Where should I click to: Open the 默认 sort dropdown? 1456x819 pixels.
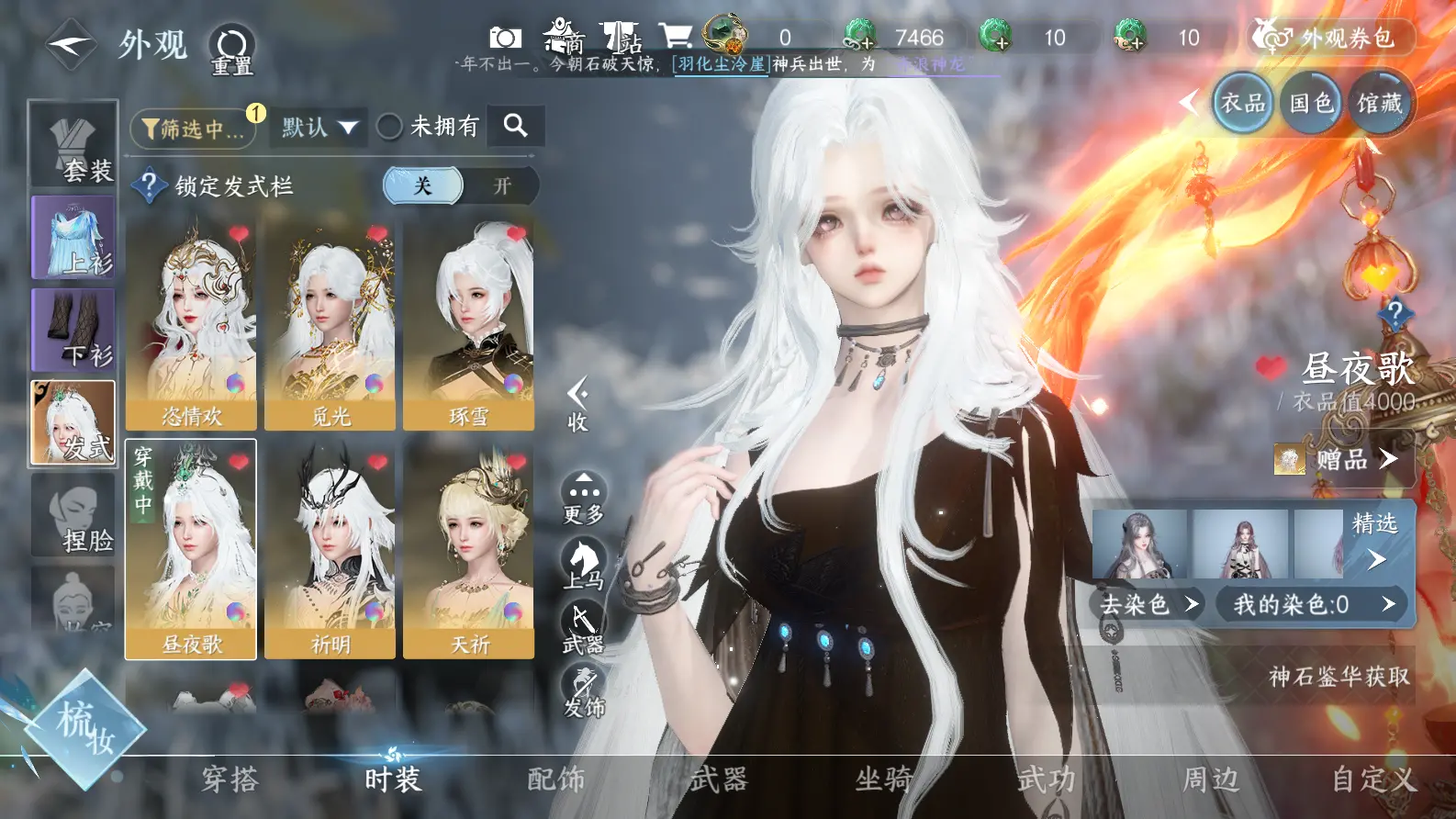(319, 128)
